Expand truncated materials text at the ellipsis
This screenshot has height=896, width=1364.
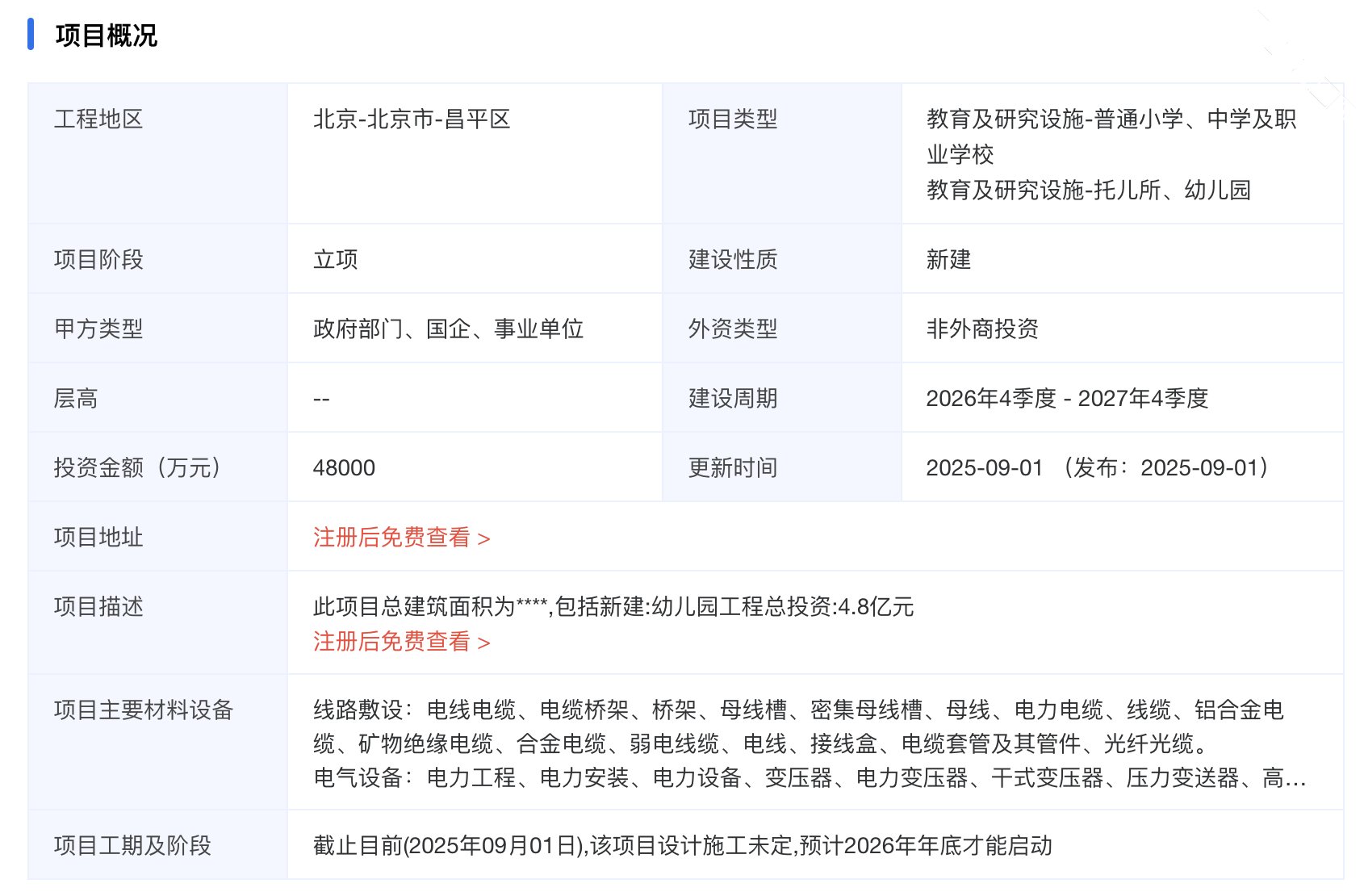click(1295, 778)
